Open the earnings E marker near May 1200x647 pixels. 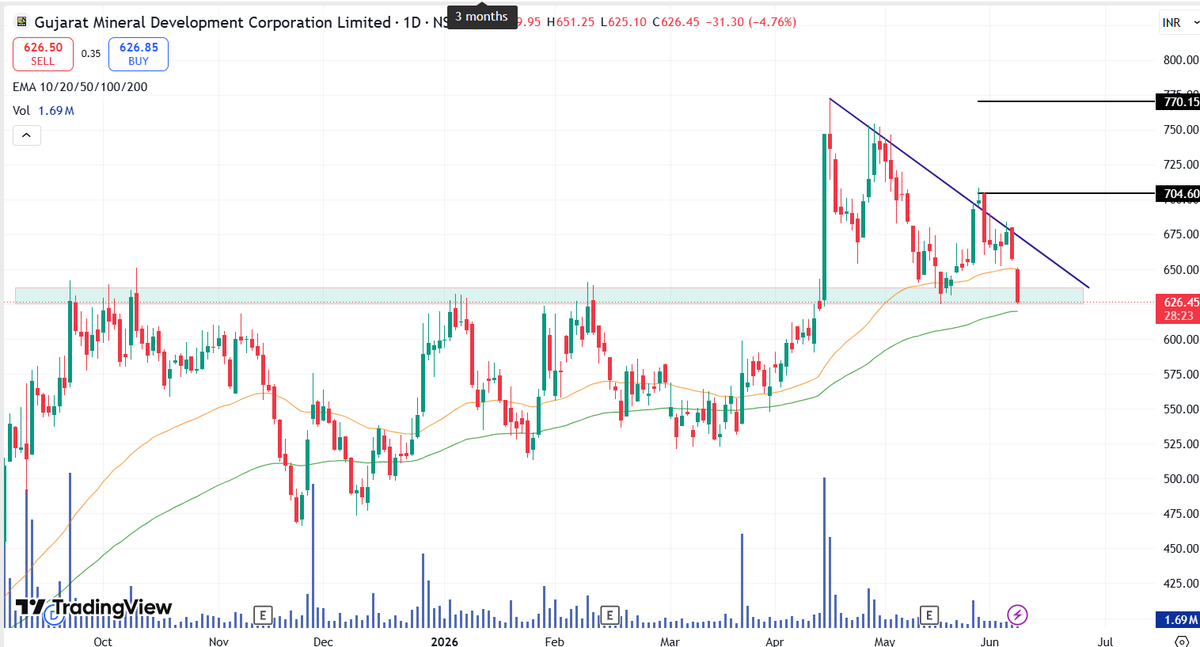click(x=930, y=613)
